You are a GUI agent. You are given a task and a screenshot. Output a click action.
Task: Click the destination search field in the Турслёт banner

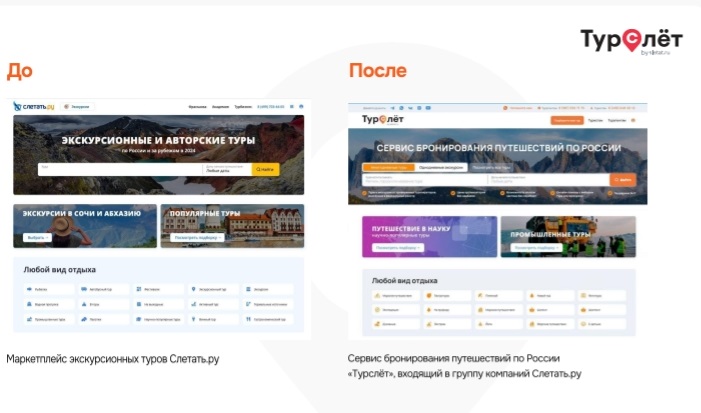point(425,179)
